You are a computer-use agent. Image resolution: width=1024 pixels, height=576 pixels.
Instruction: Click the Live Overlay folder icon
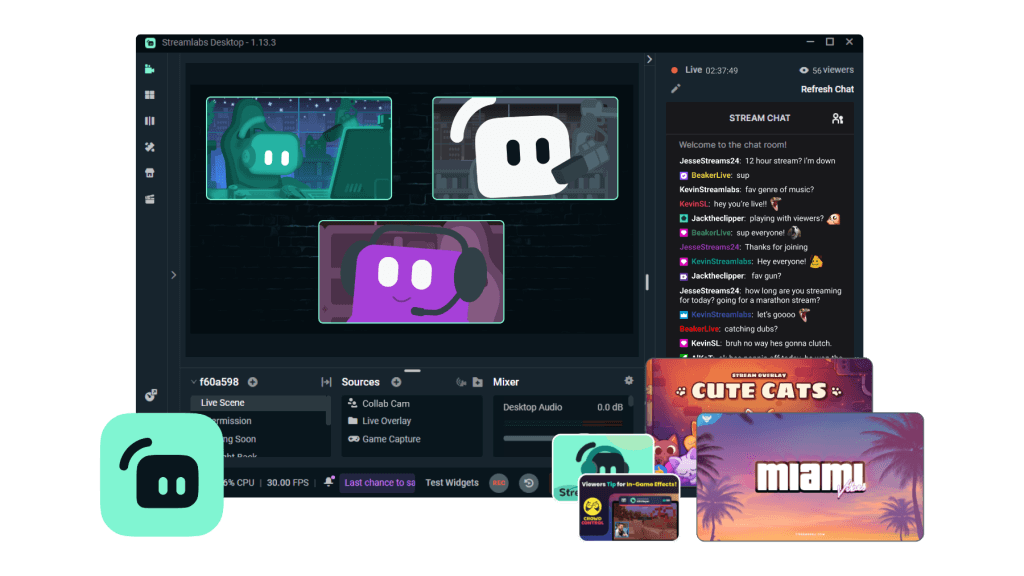click(353, 421)
